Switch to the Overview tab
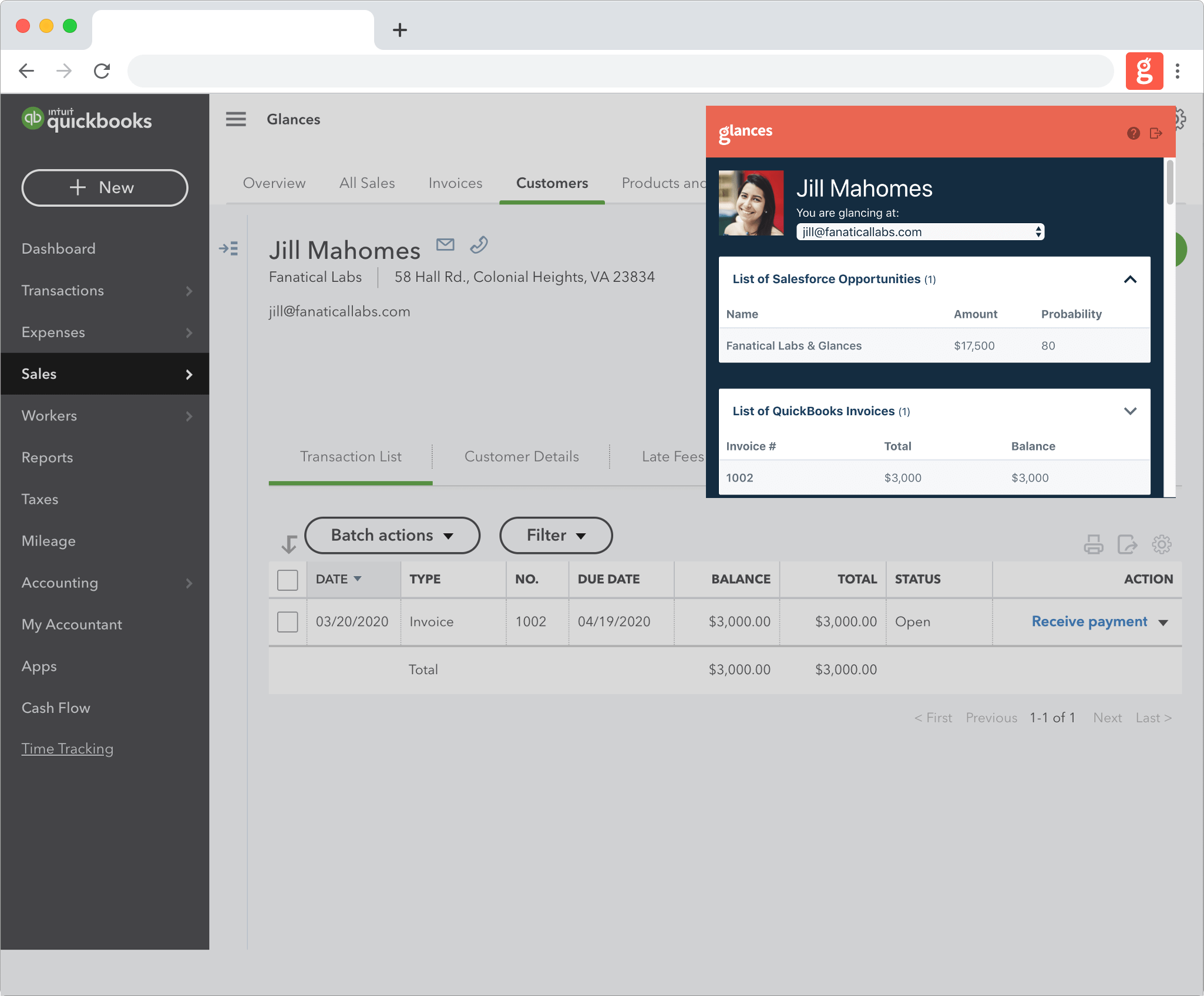This screenshot has width=1204, height=996. [274, 183]
